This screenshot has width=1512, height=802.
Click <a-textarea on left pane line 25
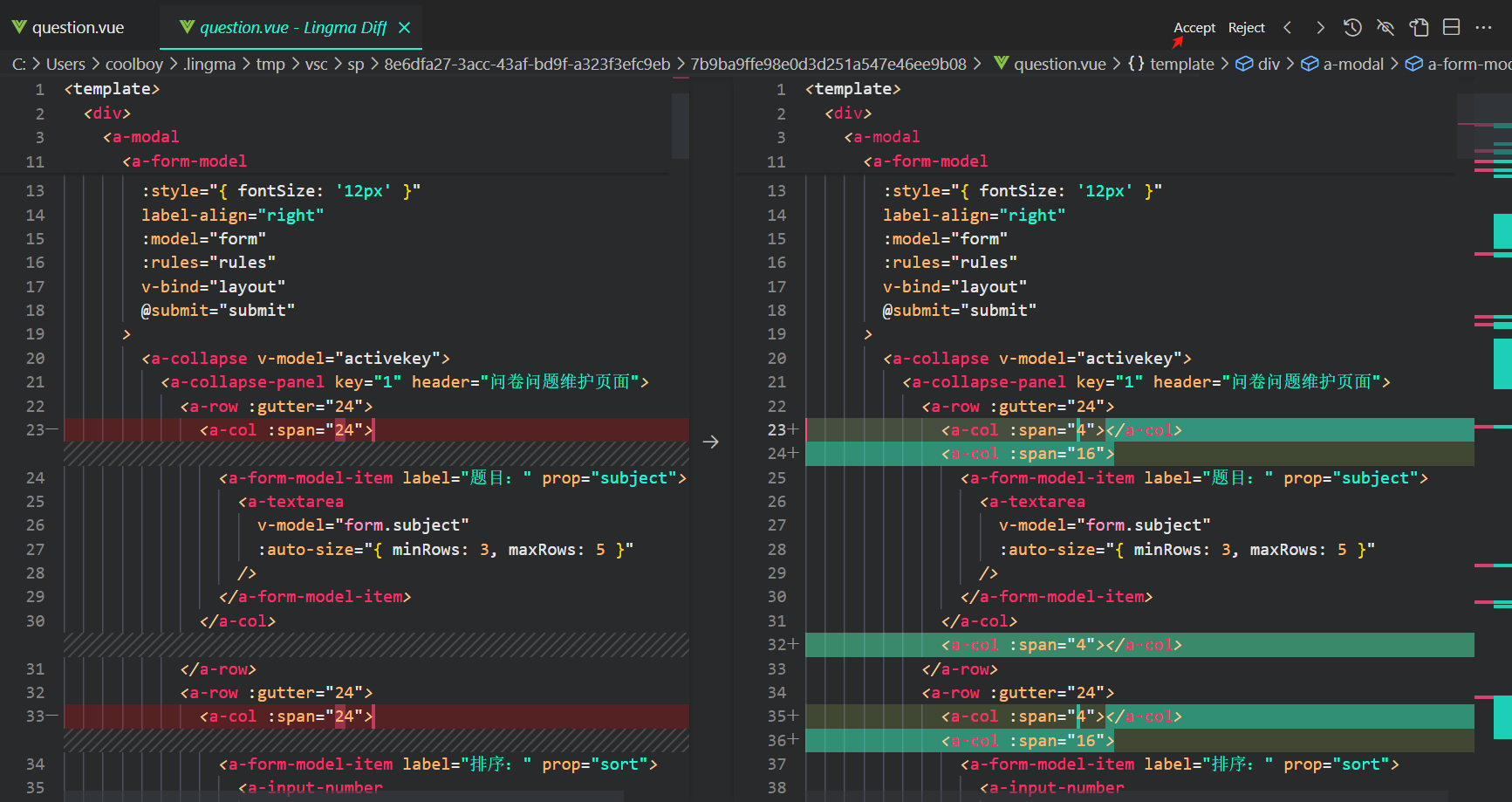tap(291, 502)
